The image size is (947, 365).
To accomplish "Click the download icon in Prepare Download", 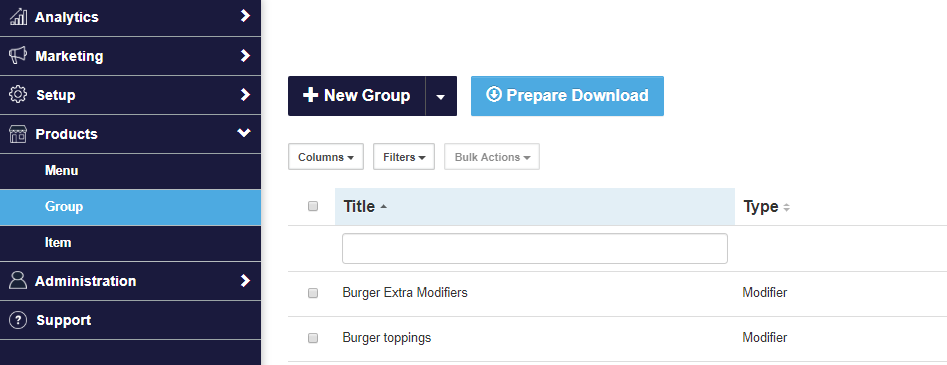I will click(x=493, y=95).
